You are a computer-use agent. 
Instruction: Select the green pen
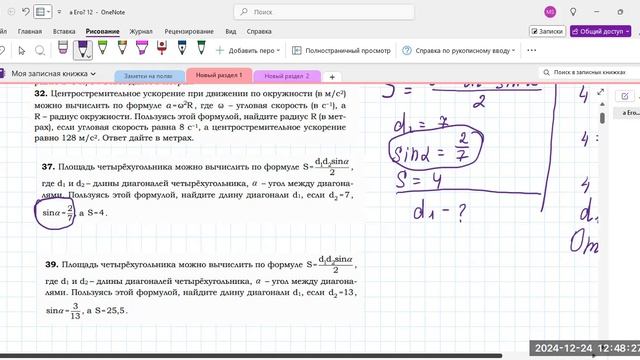click(102, 48)
